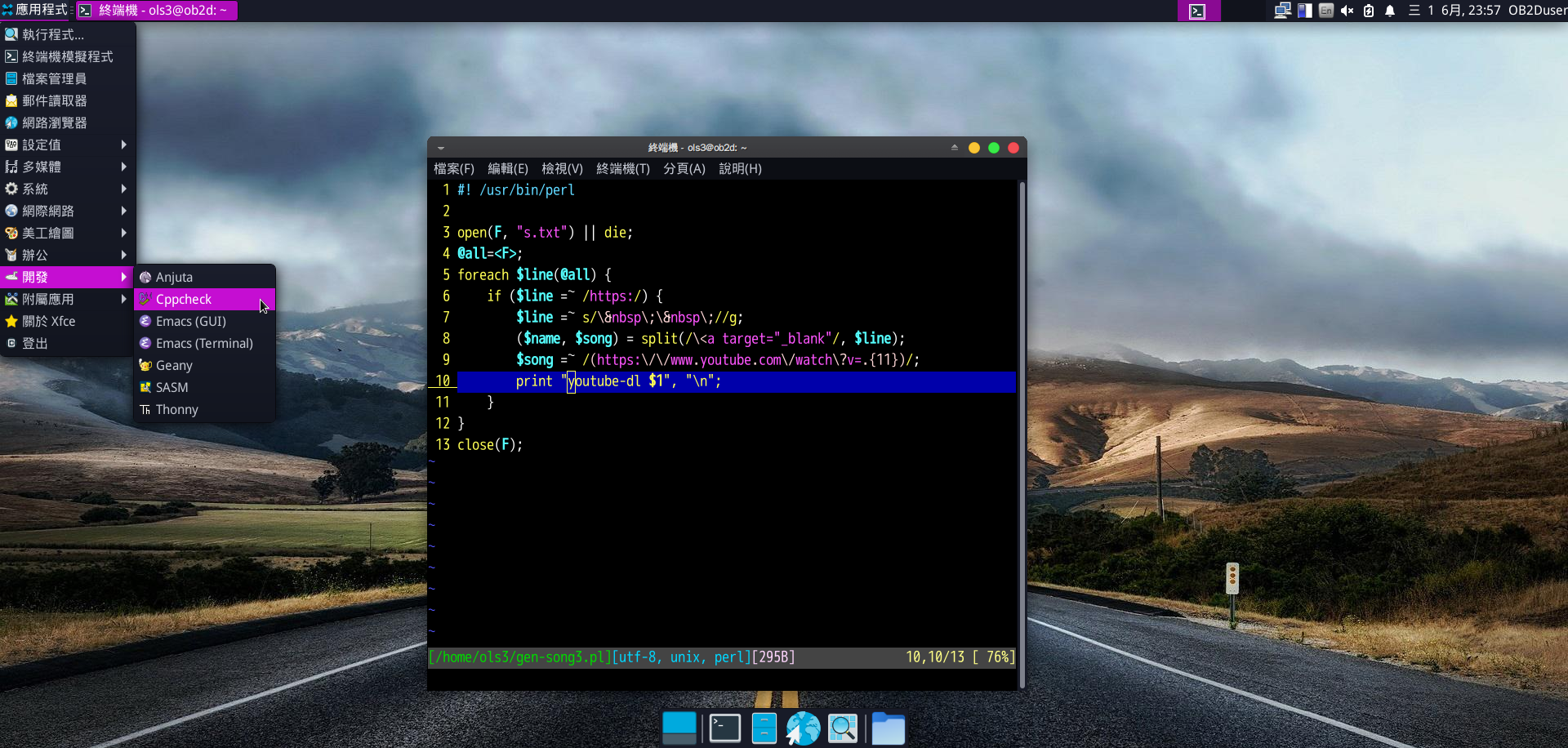The image size is (1568, 748).
Task: Open the terminal's 分頁(A) menu
Action: [684, 168]
